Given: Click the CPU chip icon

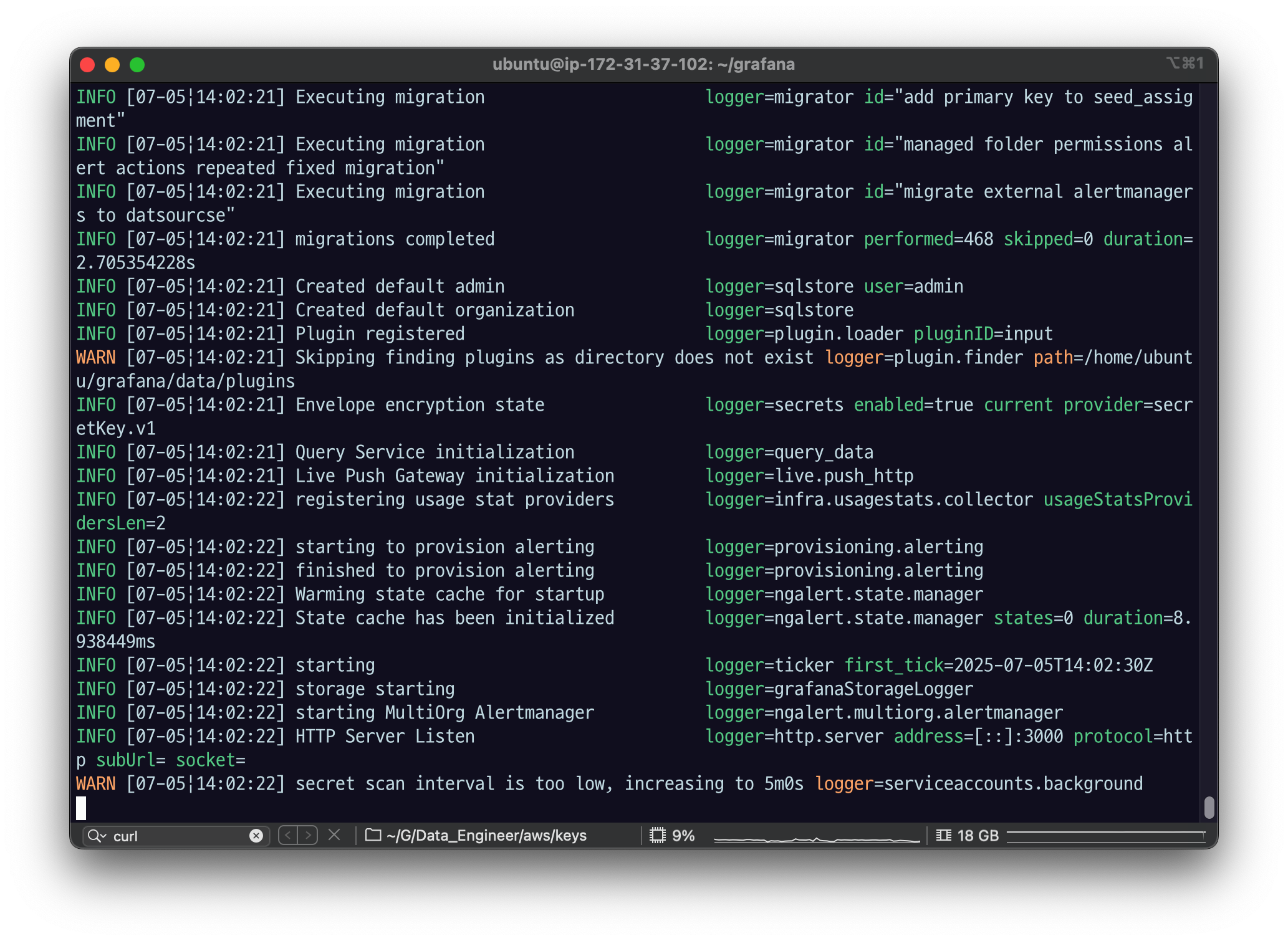Looking at the screenshot, I should pos(657,835).
